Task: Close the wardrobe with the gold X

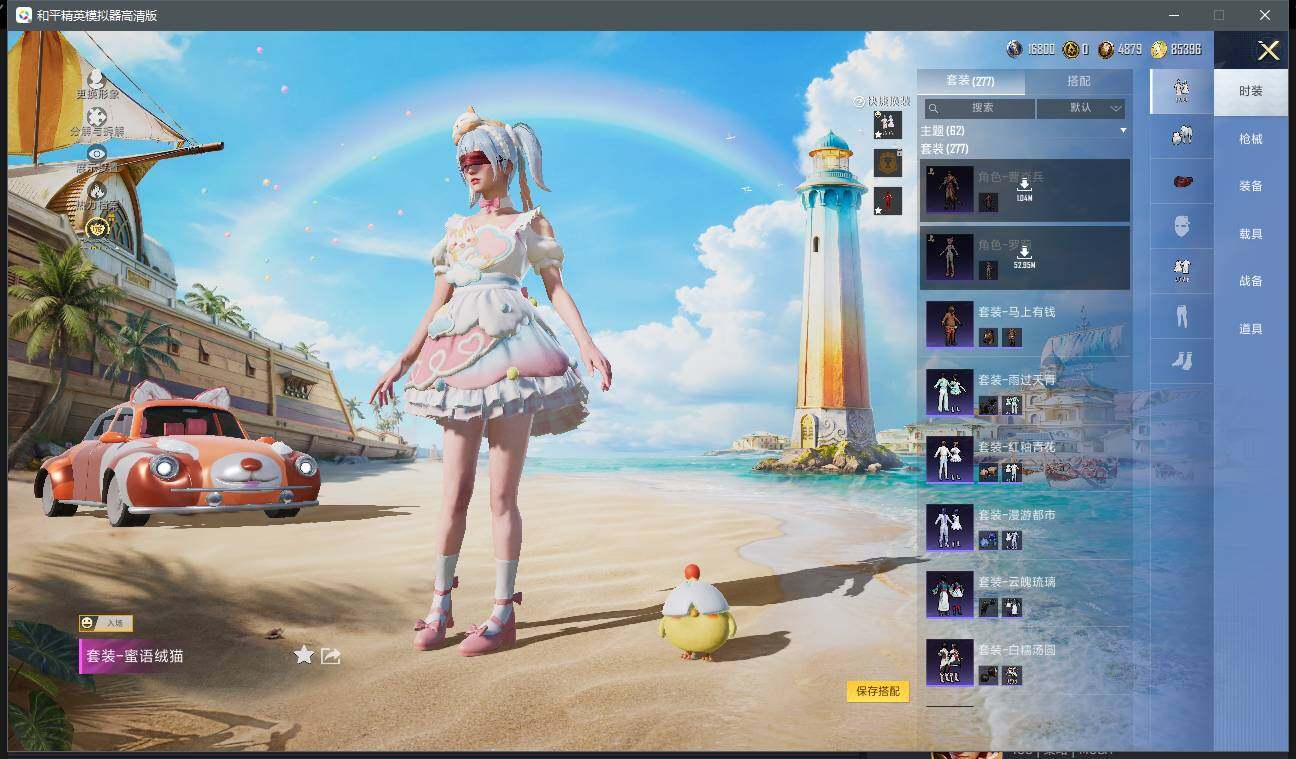Action: 1268,50
